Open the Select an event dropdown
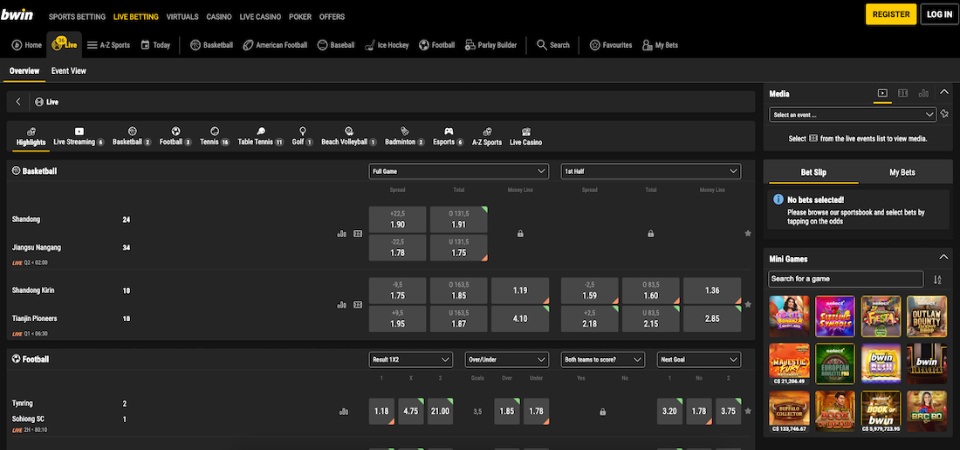960x450 pixels. [852, 114]
